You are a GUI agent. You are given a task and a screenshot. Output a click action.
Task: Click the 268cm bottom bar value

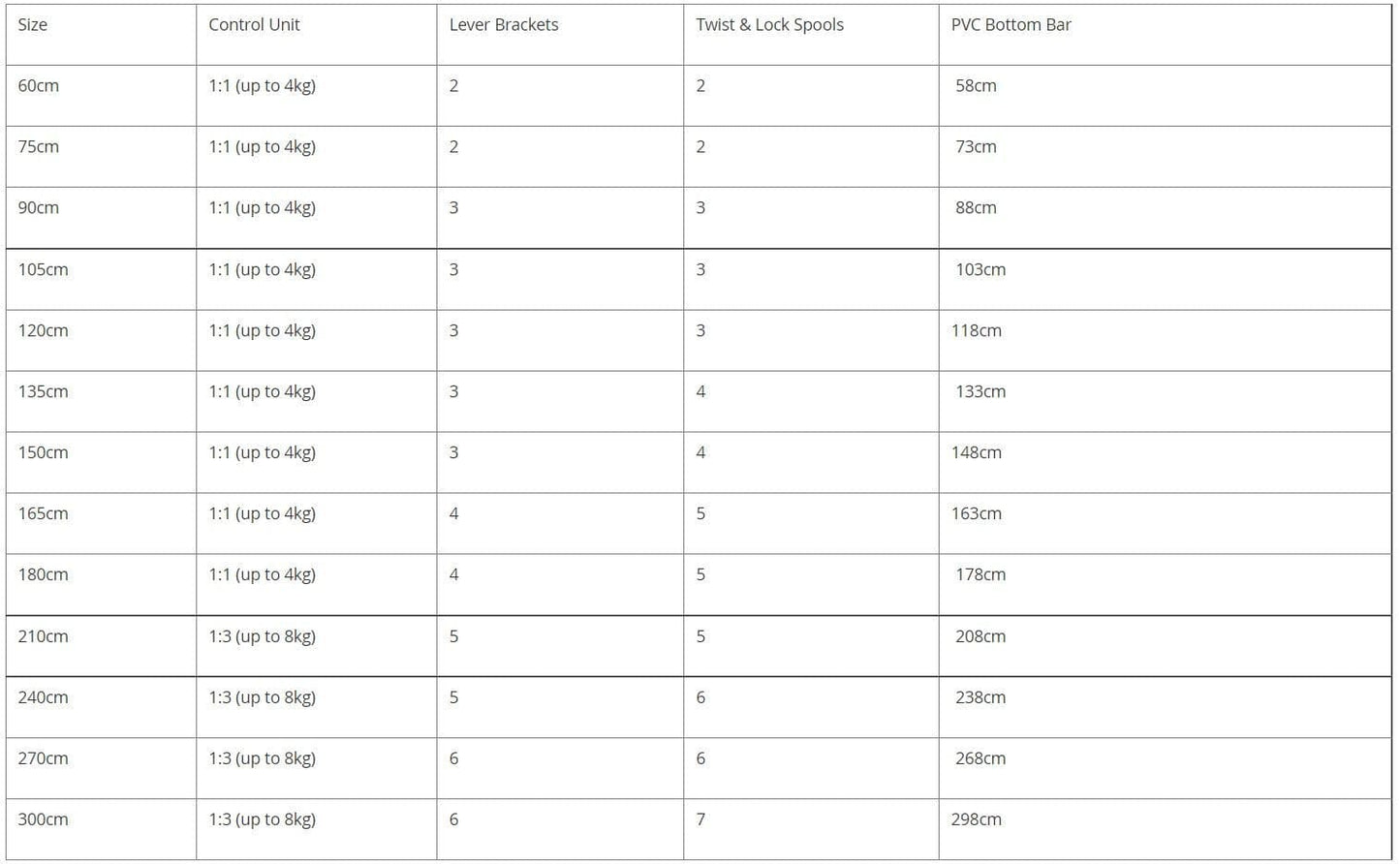click(x=980, y=759)
